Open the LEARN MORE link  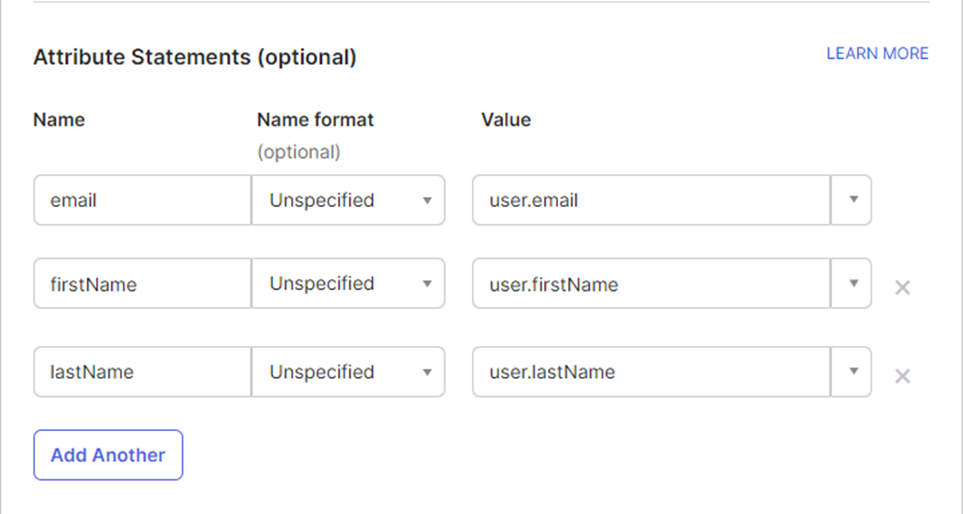877,54
